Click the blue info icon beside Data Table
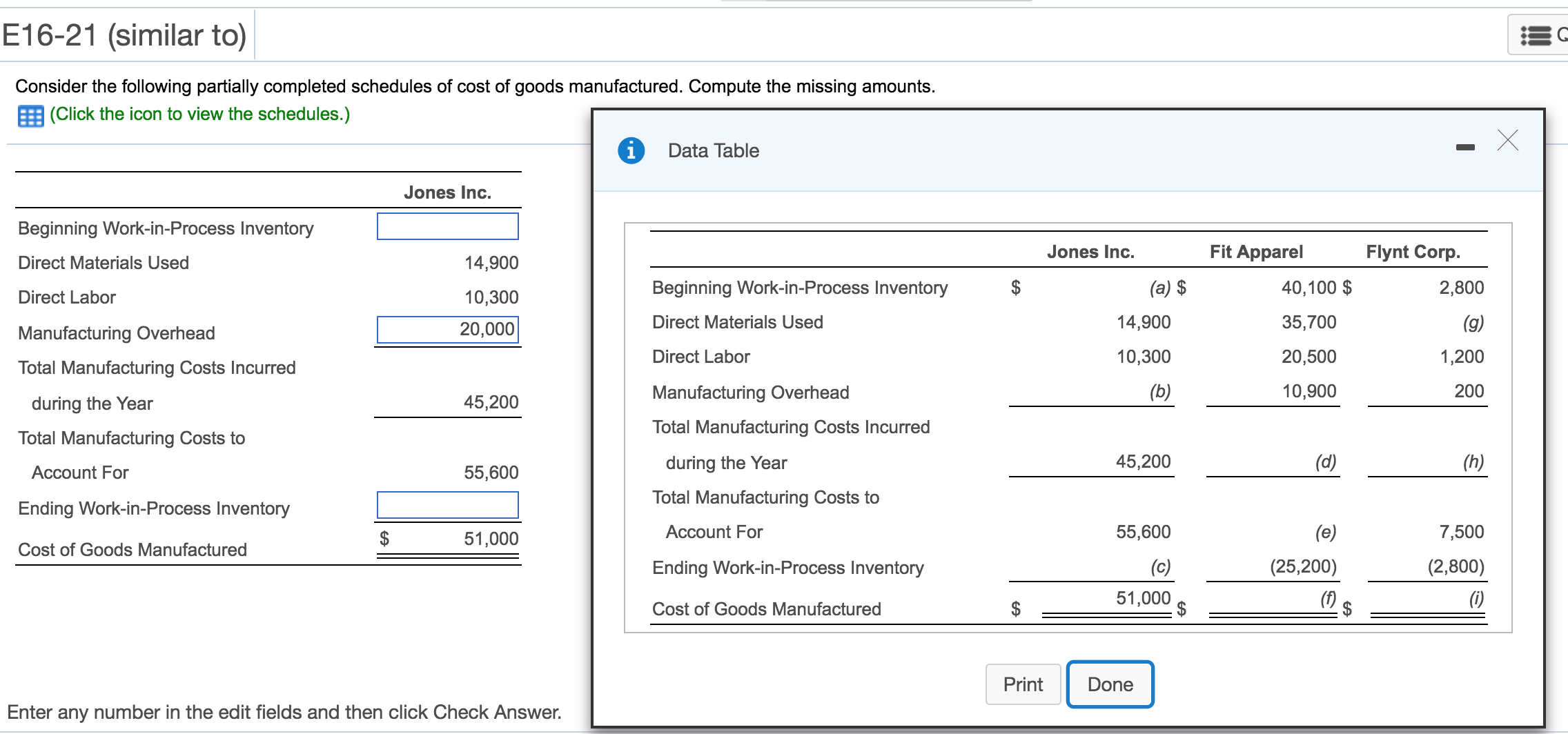The height and width of the screenshot is (734, 1568). click(x=631, y=150)
